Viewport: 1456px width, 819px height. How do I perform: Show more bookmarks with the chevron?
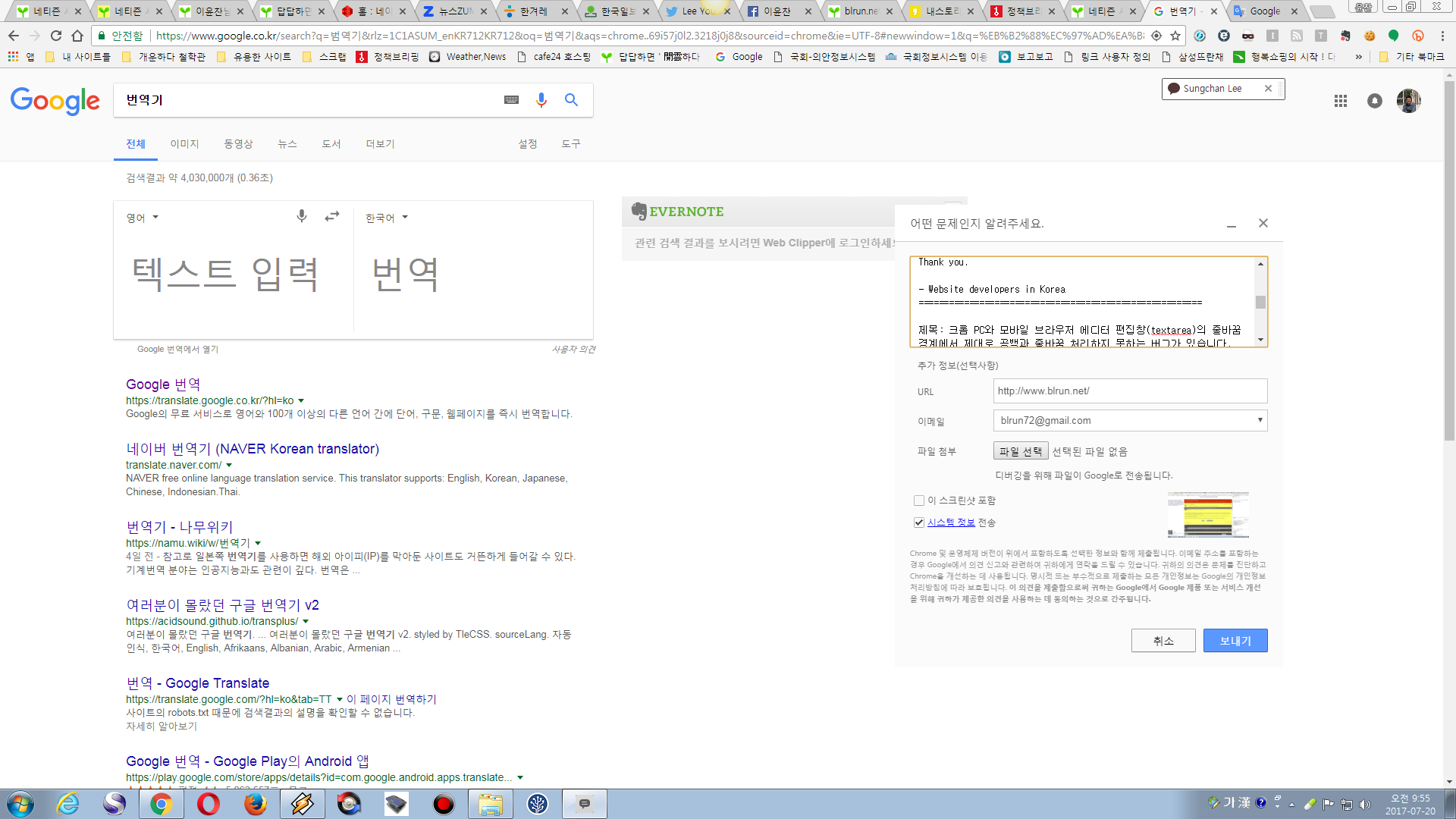pos(1358,57)
